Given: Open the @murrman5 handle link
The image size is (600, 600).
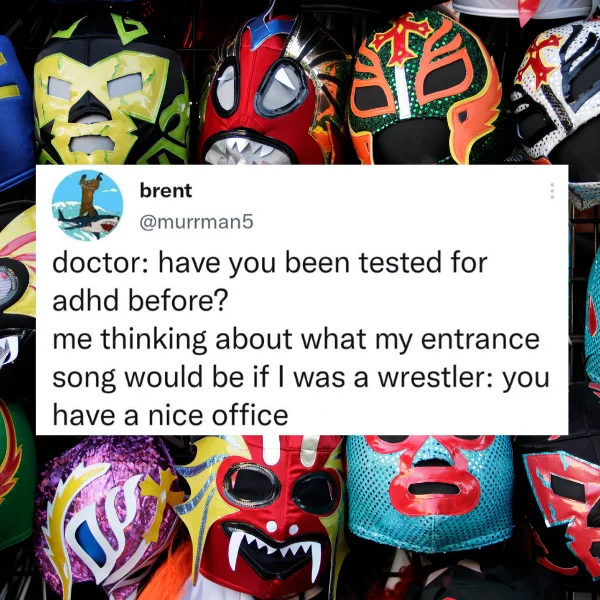Looking at the screenshot, I should tap(196, 222).
